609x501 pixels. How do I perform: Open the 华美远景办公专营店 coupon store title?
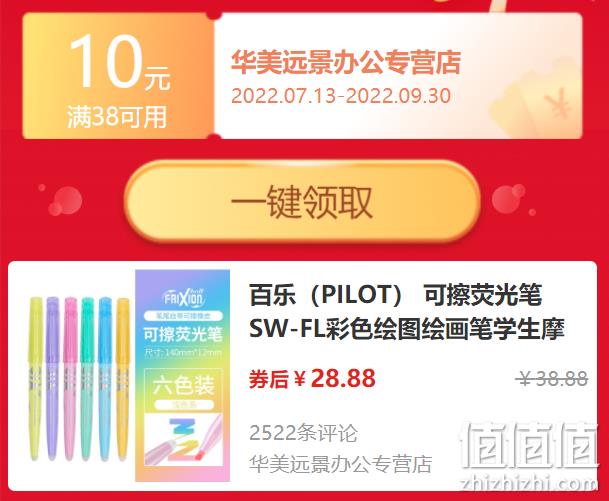pos(346,62)
